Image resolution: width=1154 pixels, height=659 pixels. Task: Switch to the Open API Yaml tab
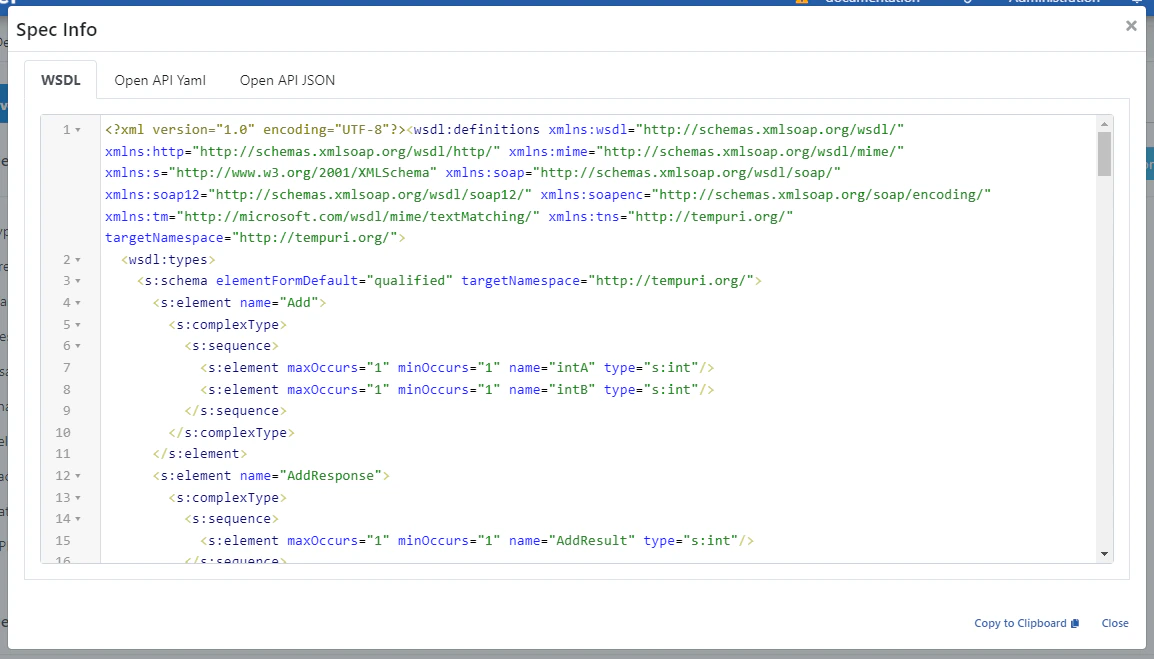(x=159, y=79)
